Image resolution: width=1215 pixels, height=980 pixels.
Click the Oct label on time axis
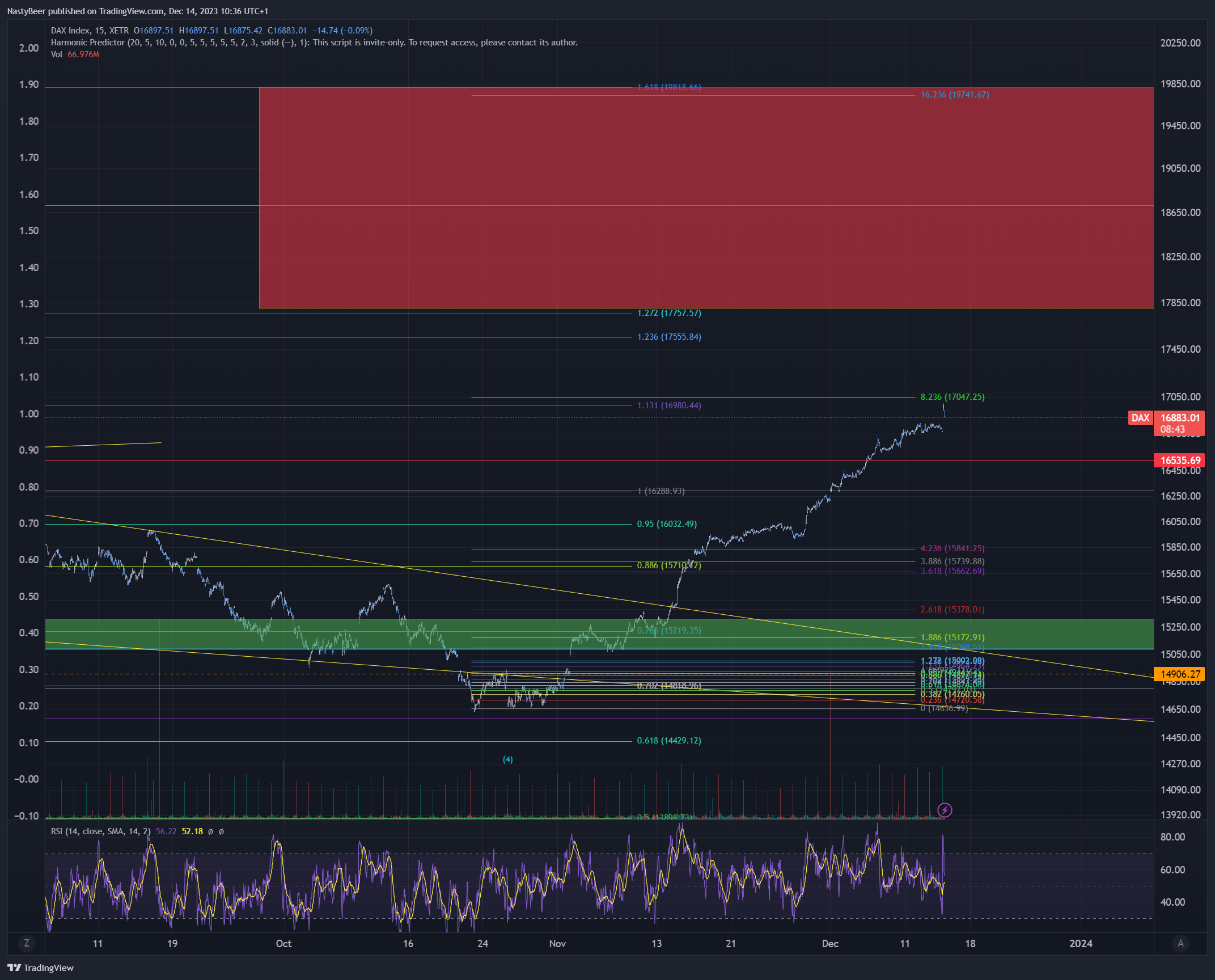(x=283, y=944)
